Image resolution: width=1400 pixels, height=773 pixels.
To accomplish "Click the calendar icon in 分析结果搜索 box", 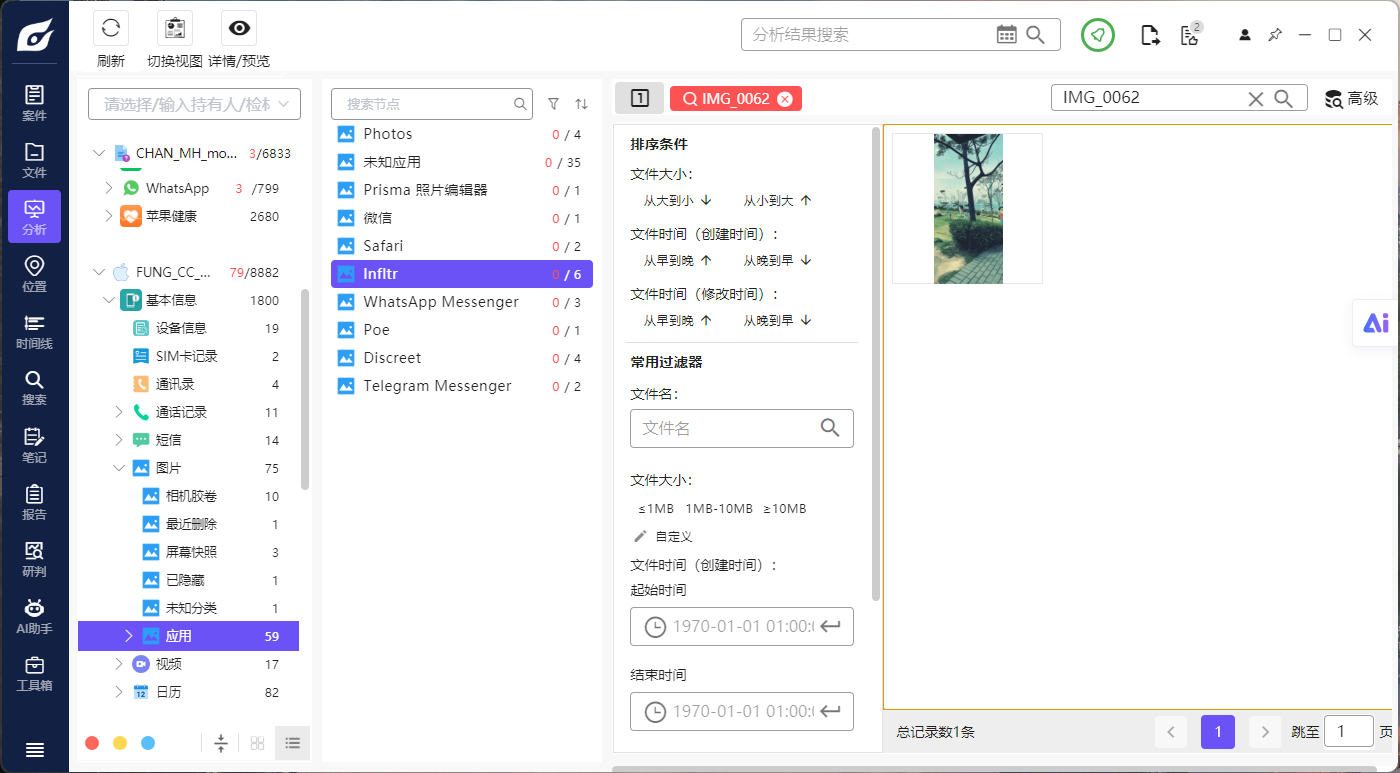I will coord(1007,34).
